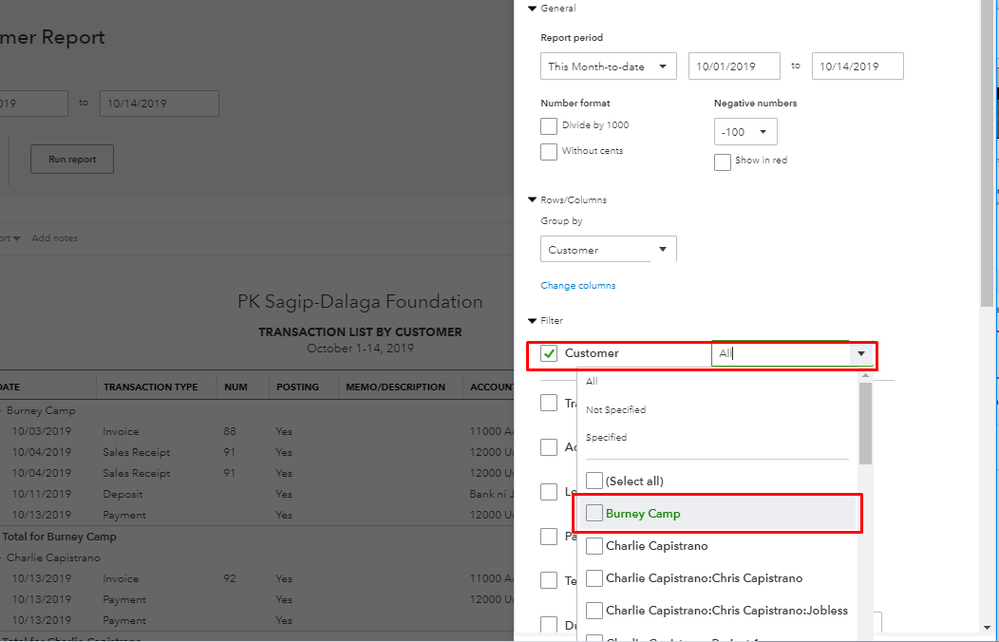Click the Change columns link

(578, 286)
